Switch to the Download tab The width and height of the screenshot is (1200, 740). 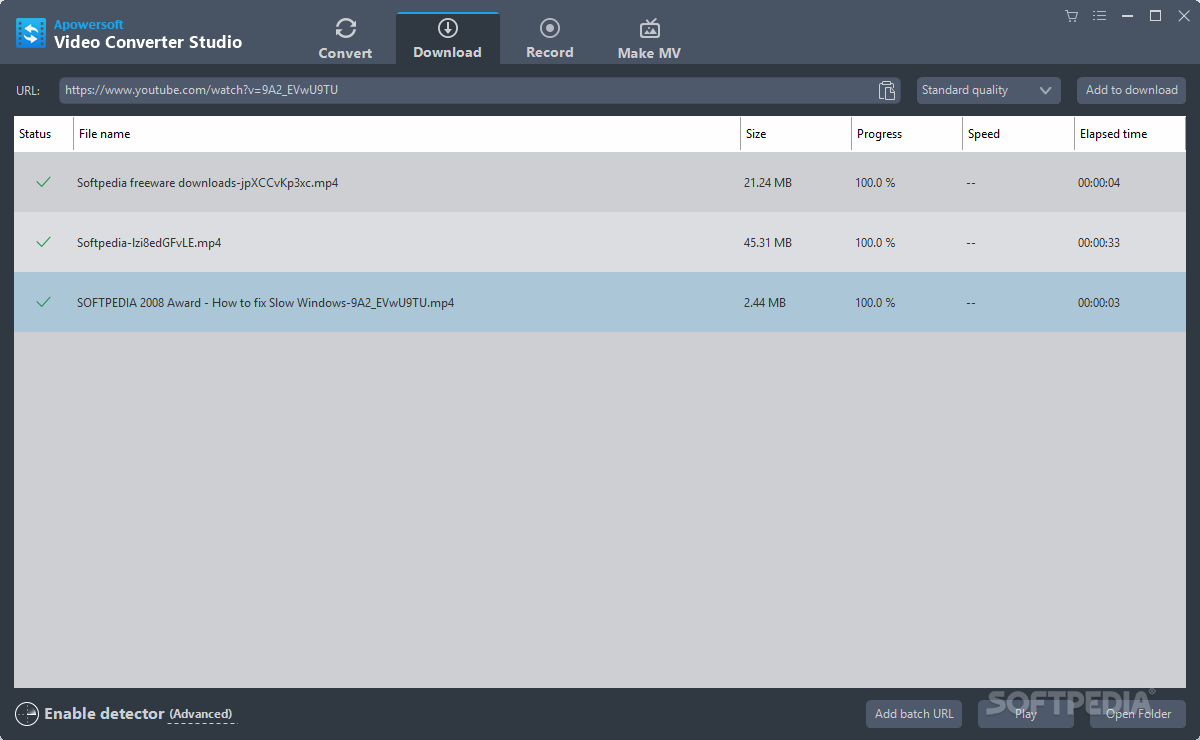pyautogui.click(x=448, y=39)
